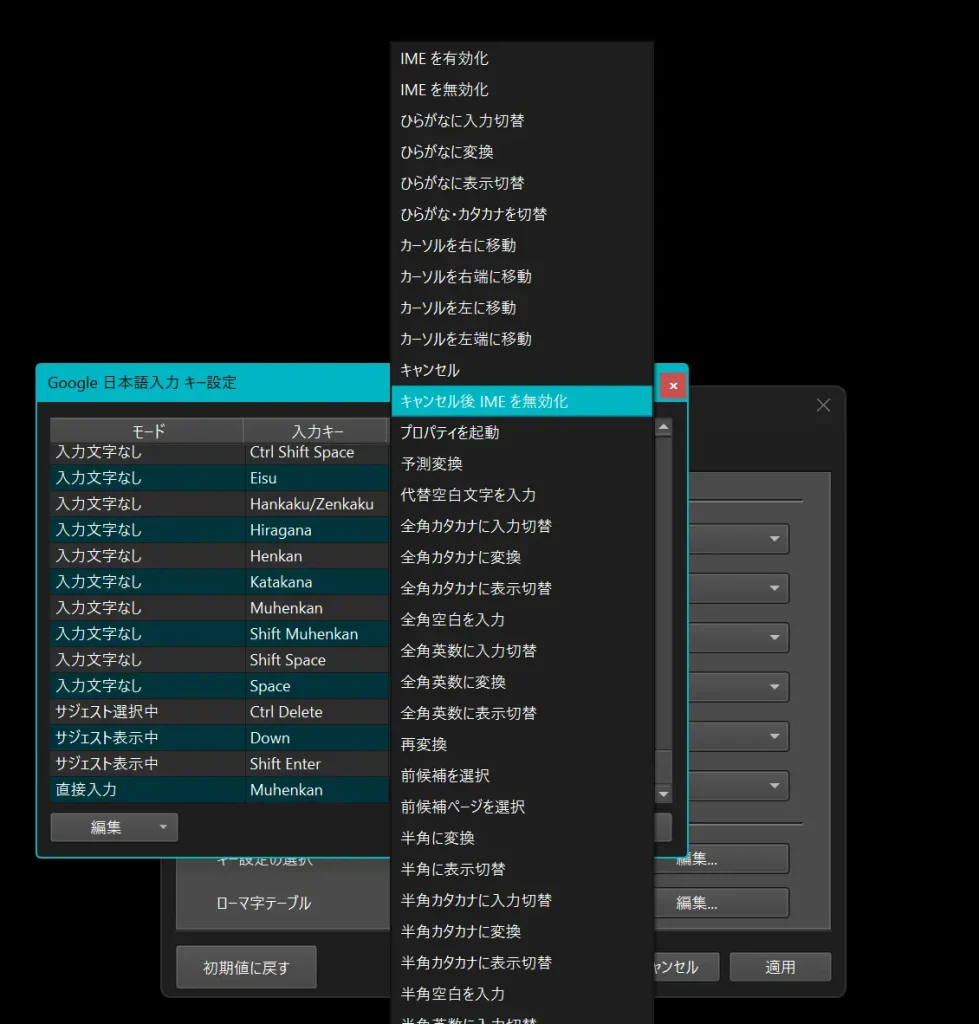Select the key cell reading only "Space"
979x1024 pixels.
[317, 686]
